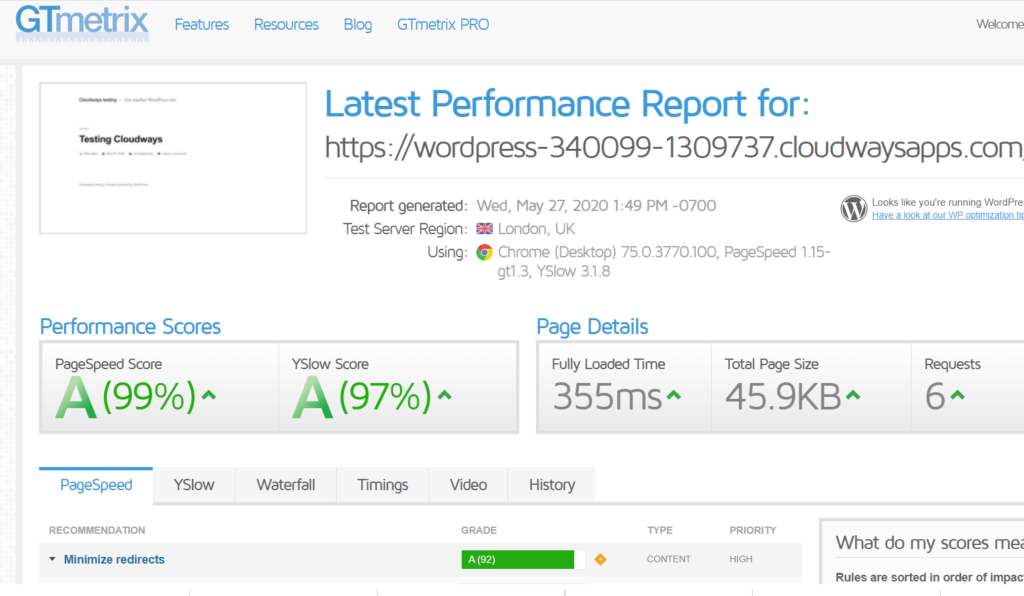1024x596 pixels.
Task: Click the GRADE column header
Action: [479, 530]
